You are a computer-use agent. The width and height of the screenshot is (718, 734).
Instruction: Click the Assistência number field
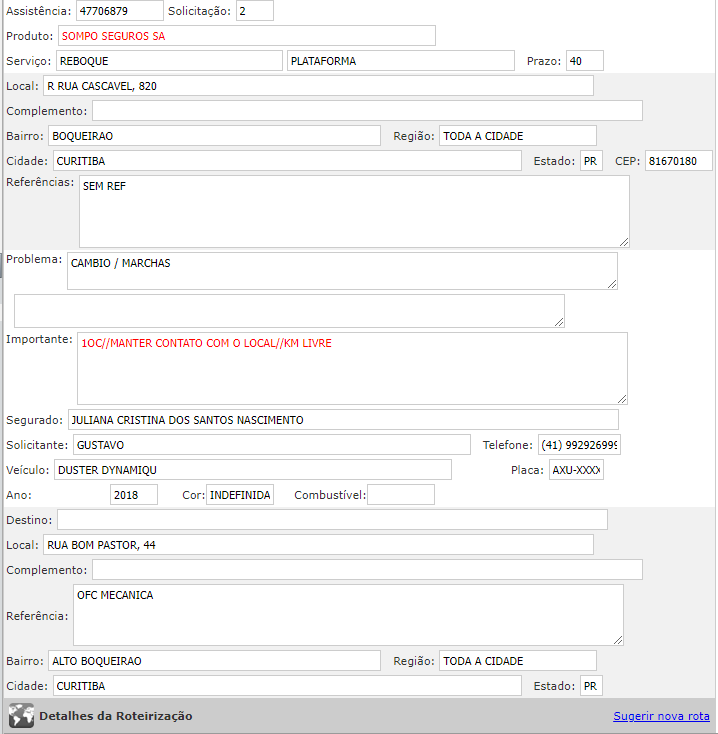119,11
